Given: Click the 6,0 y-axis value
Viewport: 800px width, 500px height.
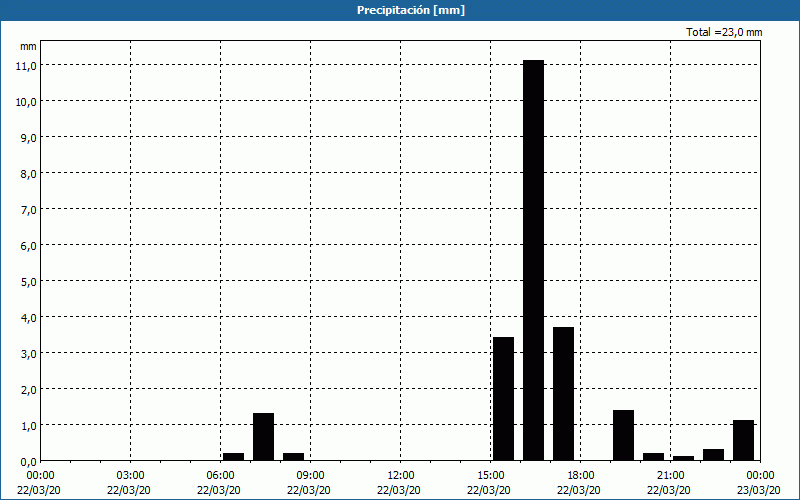Looking at the screenshot, I should click(27, 245).
